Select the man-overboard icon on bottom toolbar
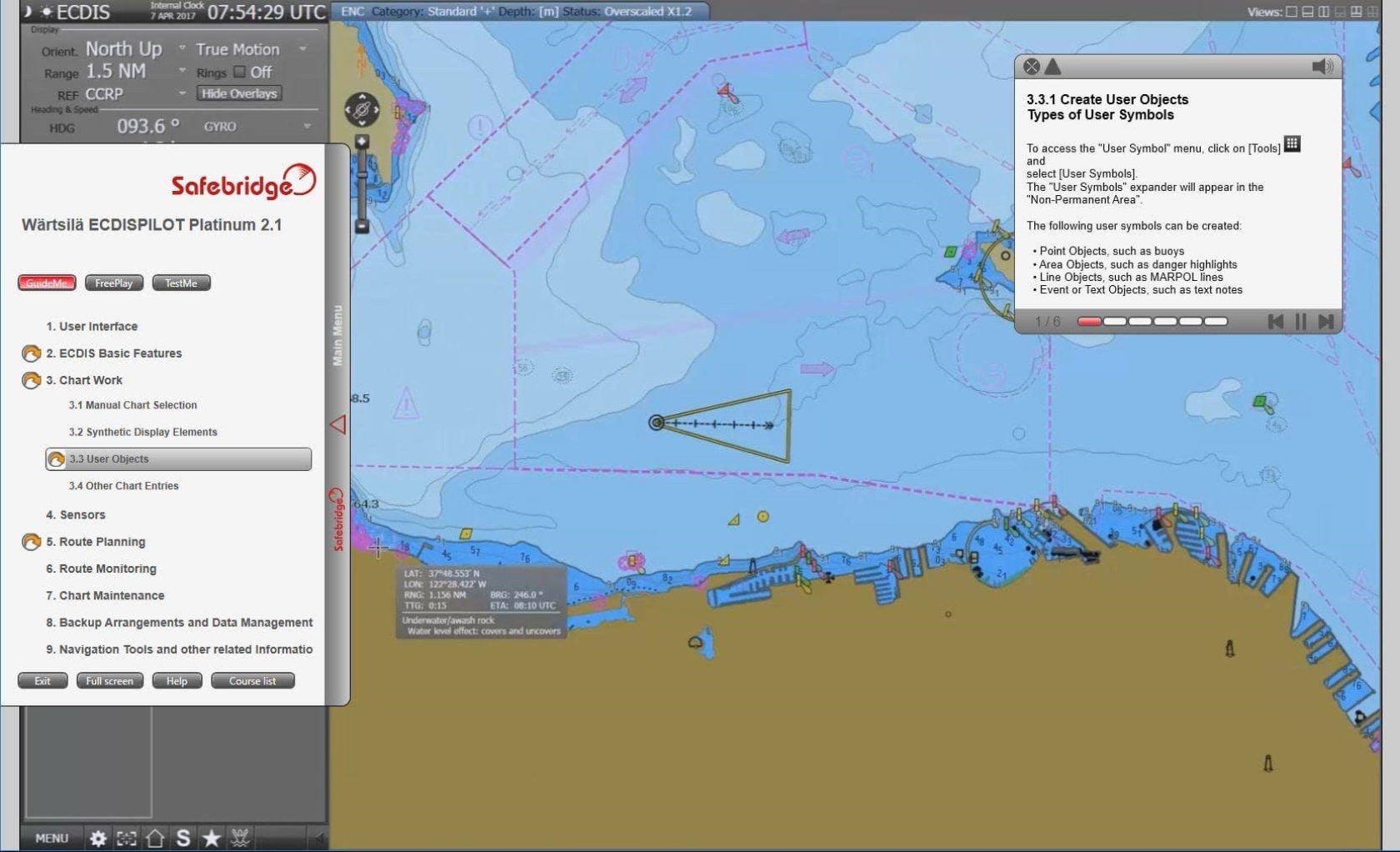The width and height of the screenshot is (1400, 852). 240,838
